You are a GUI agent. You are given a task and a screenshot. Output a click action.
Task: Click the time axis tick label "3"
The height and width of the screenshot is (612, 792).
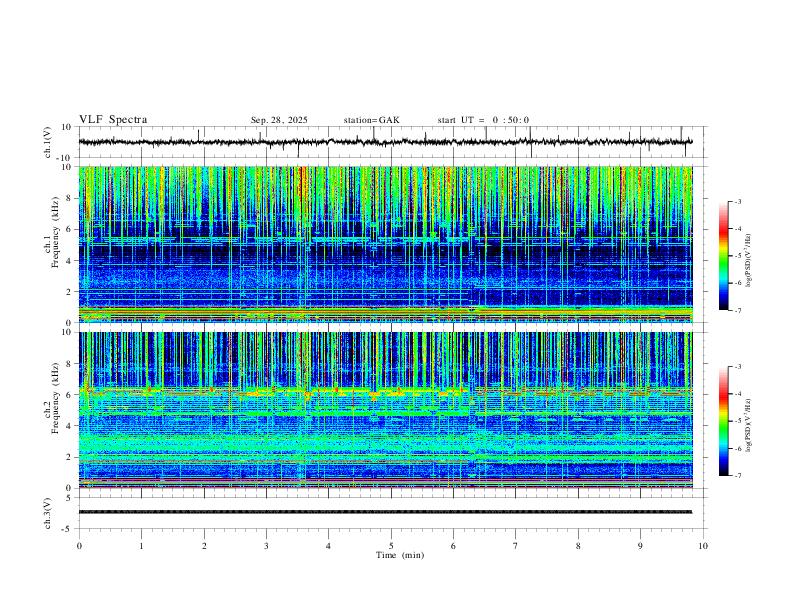click(x=266, y=546)
